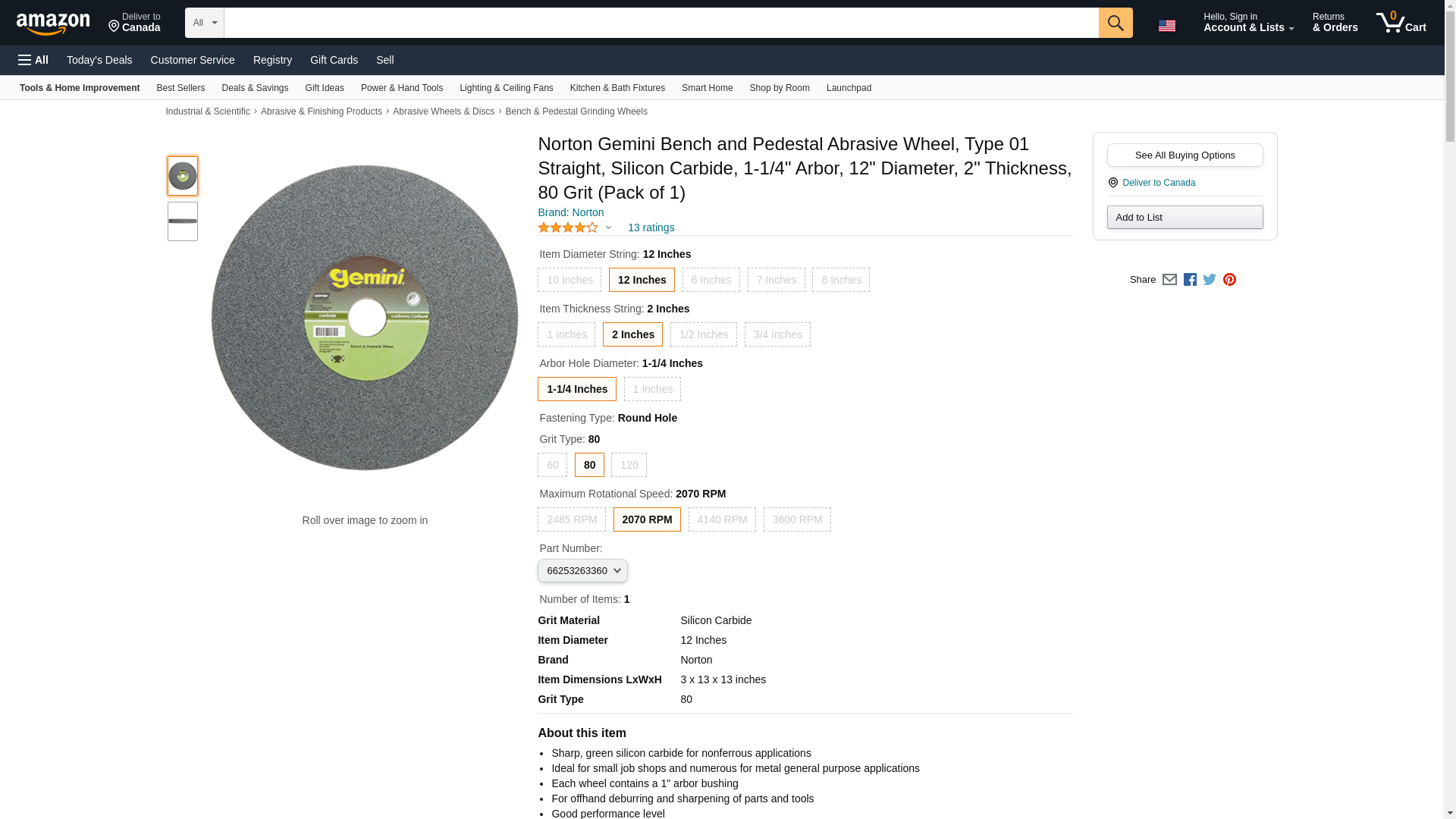Share product via email icon
Viewport: 1456px width, 819px height.
(1169, 280)
